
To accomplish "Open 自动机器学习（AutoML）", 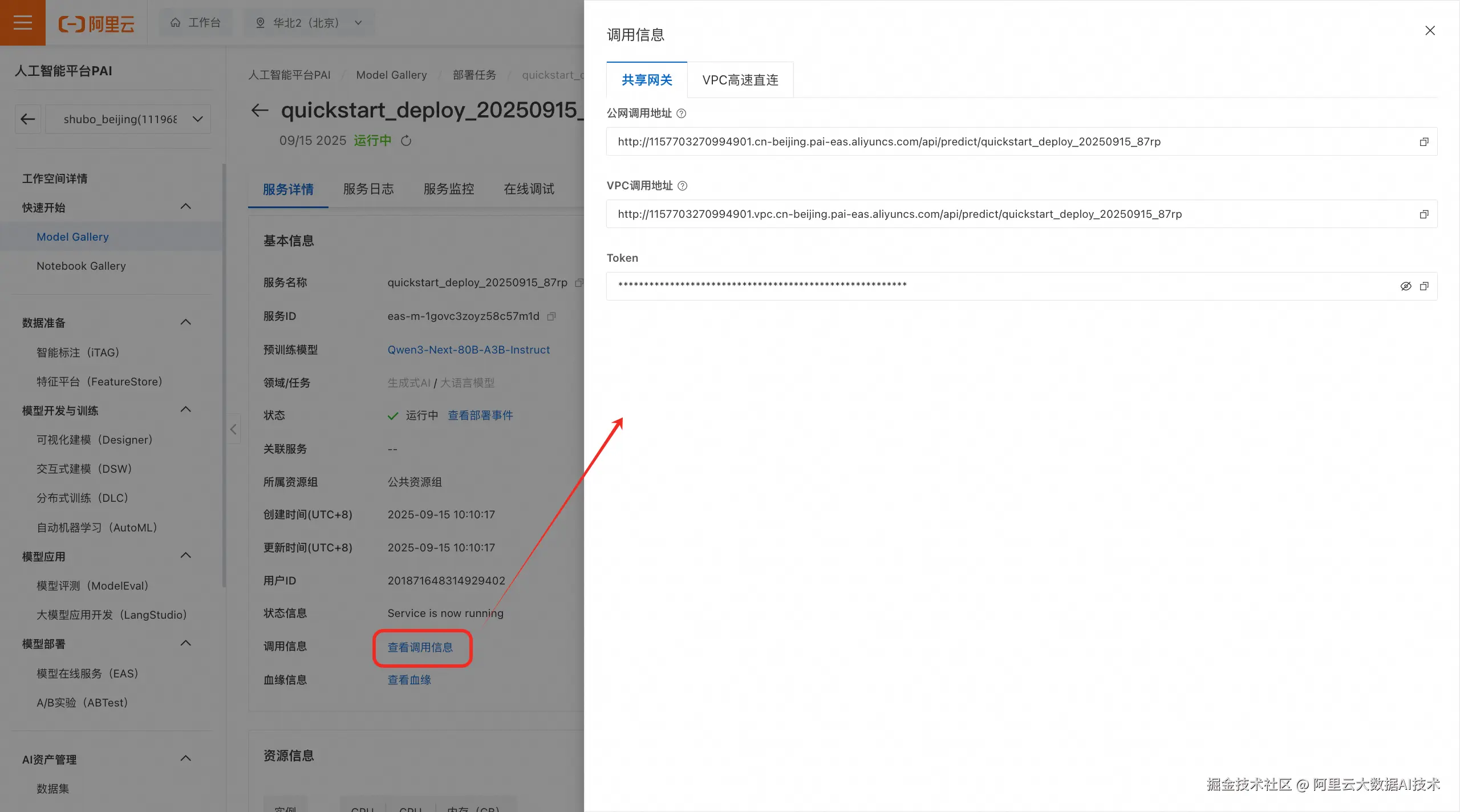I will click(96, 527).
